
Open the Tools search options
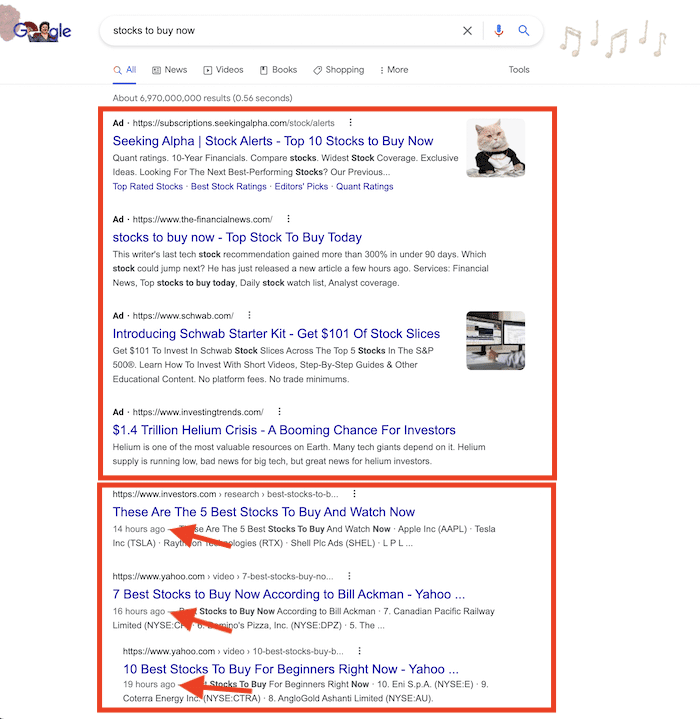519,70
